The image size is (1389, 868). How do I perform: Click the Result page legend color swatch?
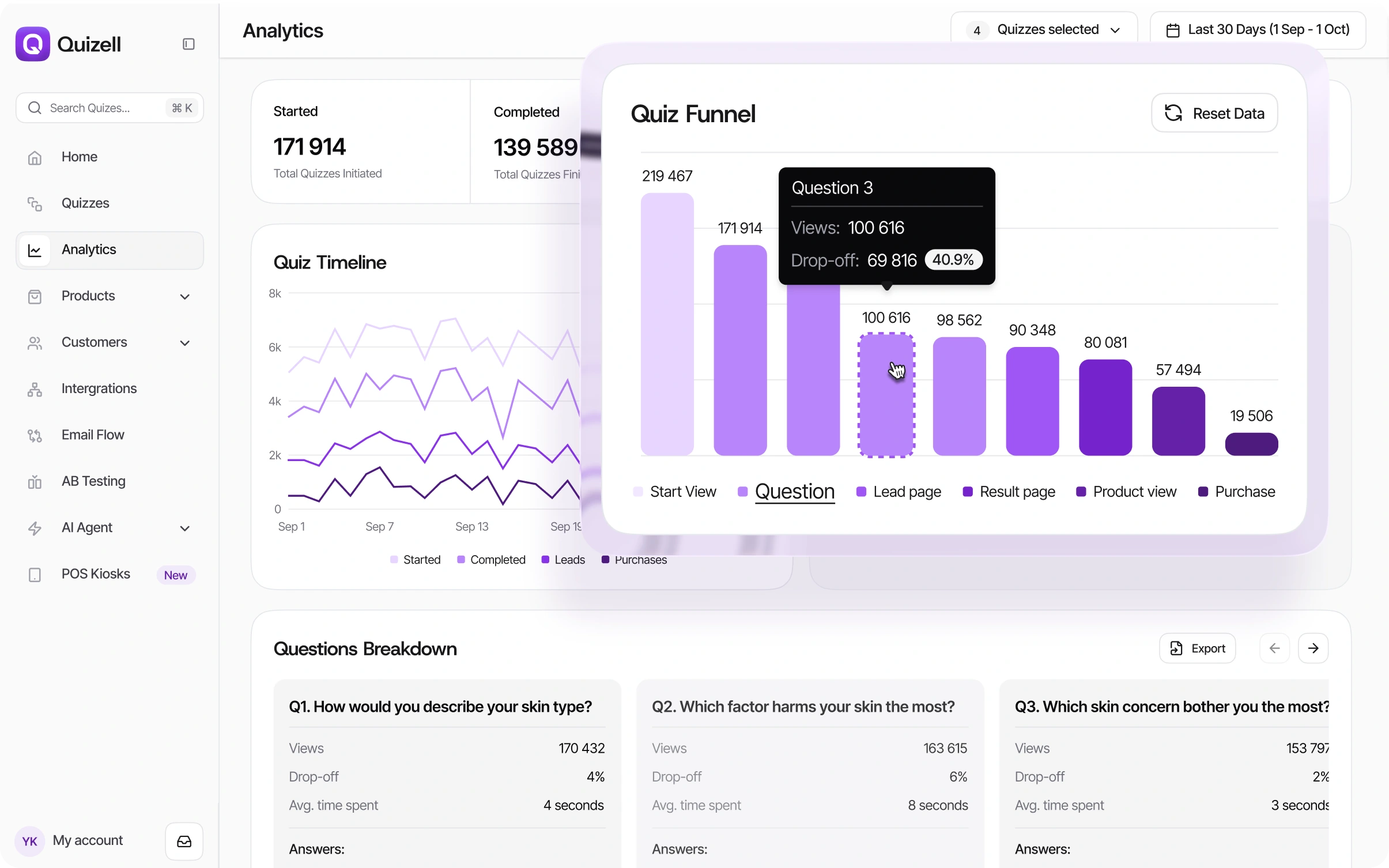(968, 492)
